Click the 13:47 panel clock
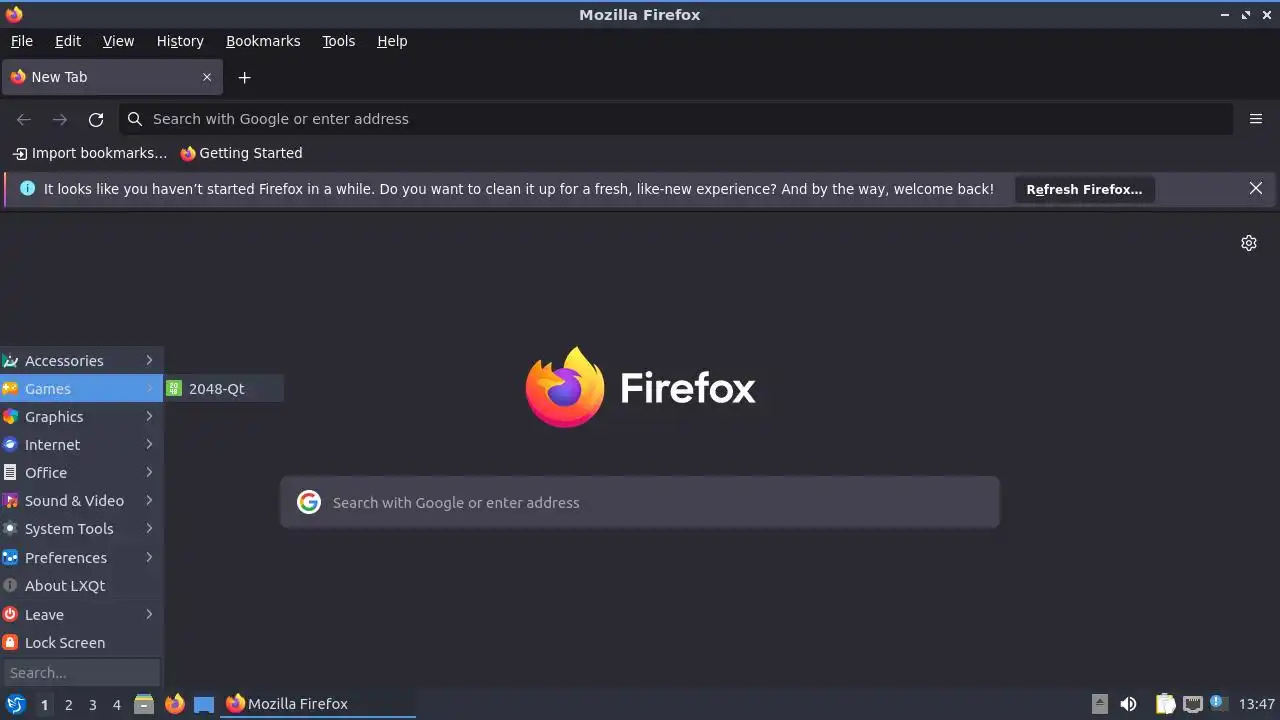 coord(1256,704)
